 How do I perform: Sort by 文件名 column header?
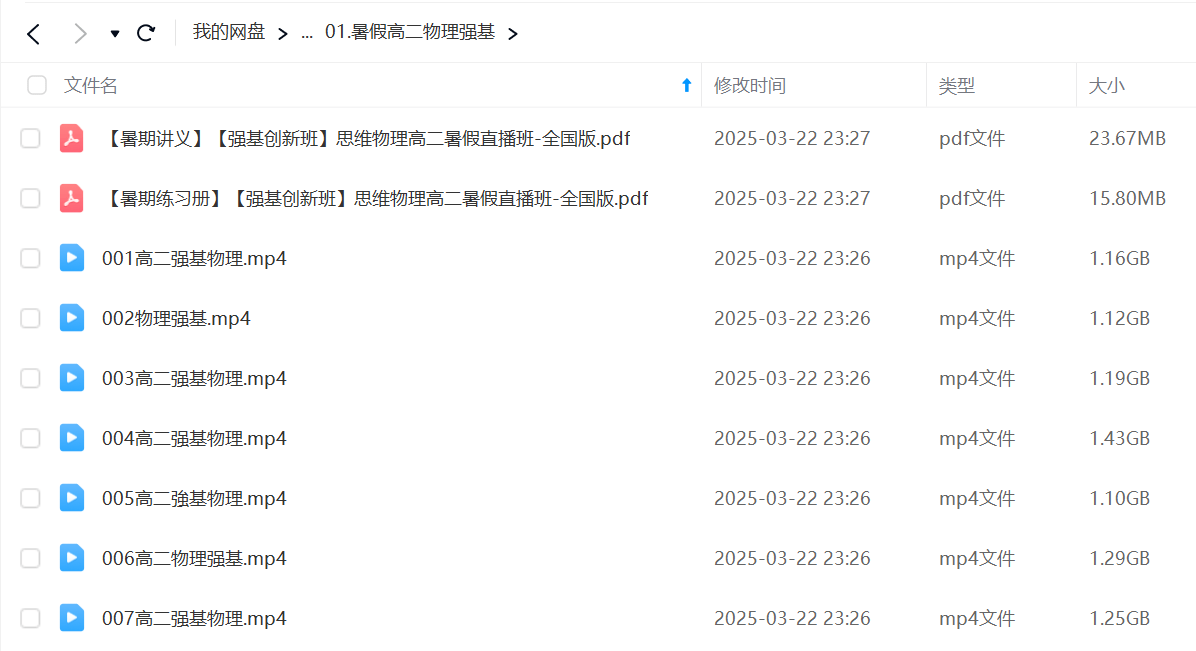coord(91,85)
